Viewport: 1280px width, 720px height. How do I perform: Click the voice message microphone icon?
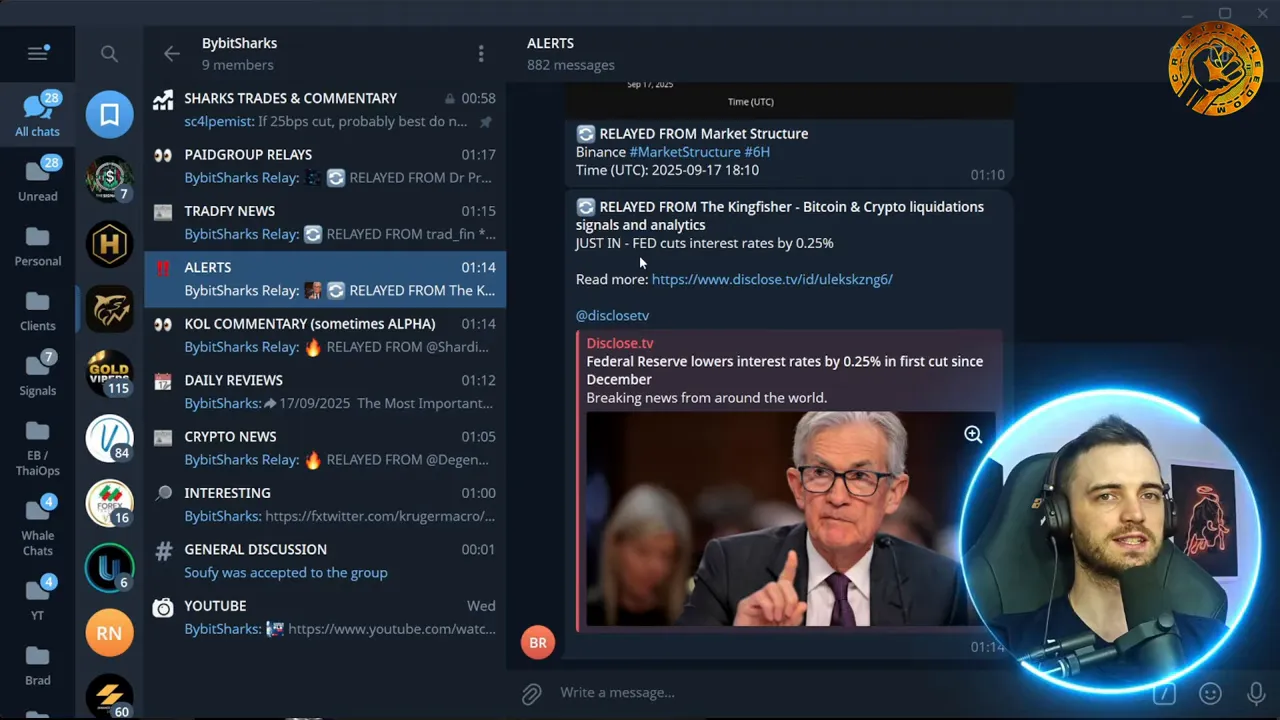coord(1256,693)
